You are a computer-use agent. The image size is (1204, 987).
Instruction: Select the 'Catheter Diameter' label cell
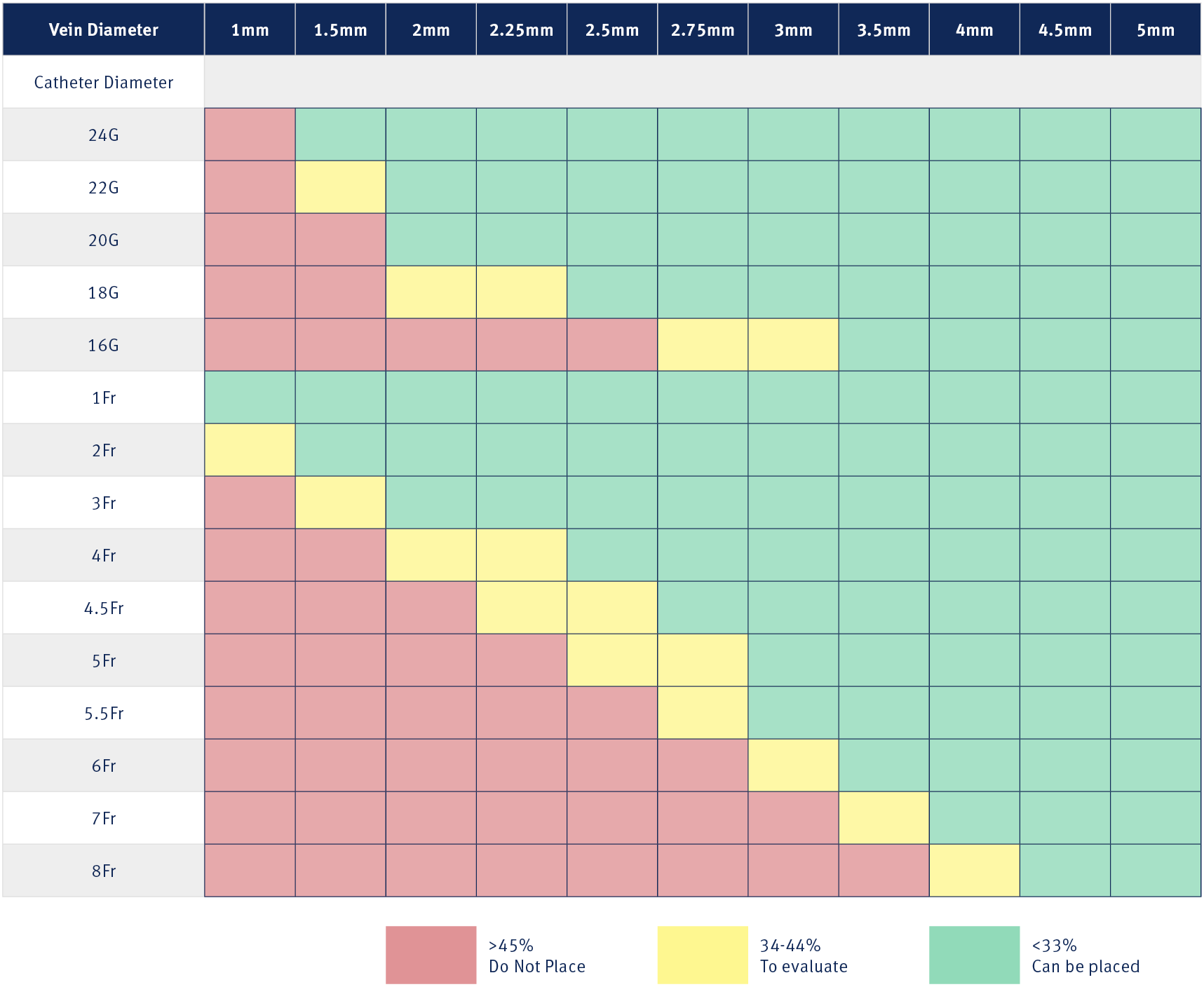click(x=104, y=82)
